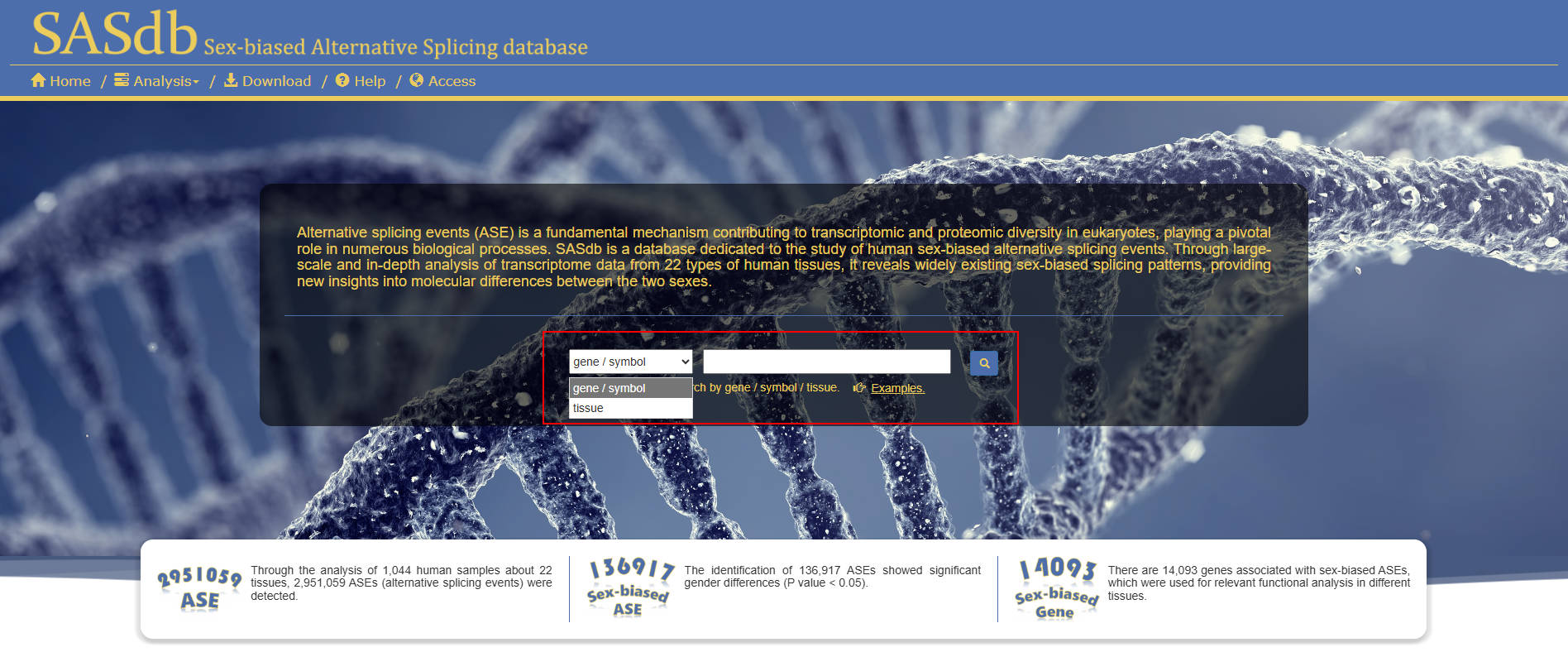Click the Access globe icon
The image size is (1568, 652).
[417, 80]
